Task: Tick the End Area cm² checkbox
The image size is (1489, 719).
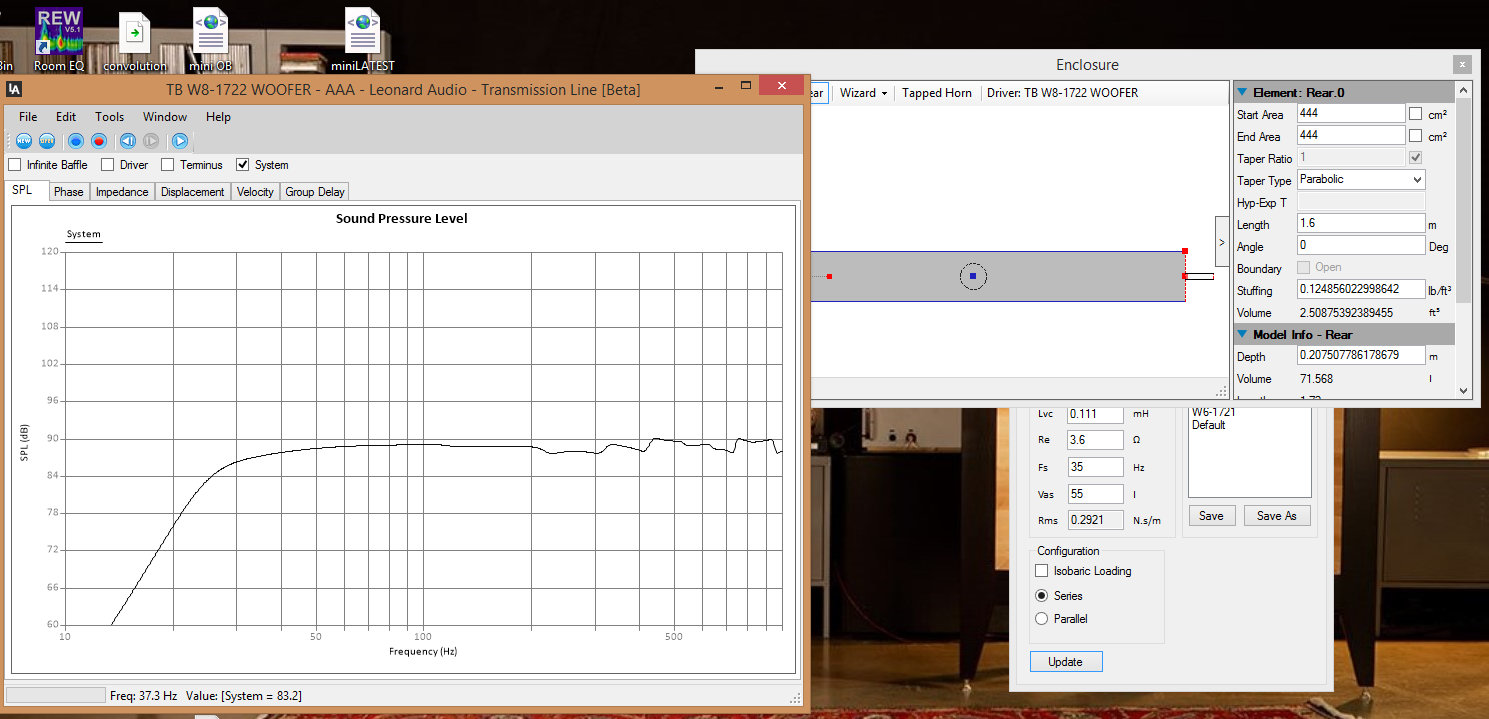Action: pos(1415,136)
